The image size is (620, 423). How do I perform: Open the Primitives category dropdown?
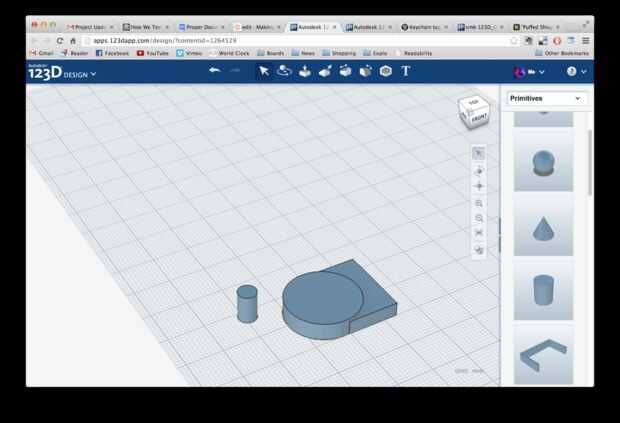coord(546,98)
